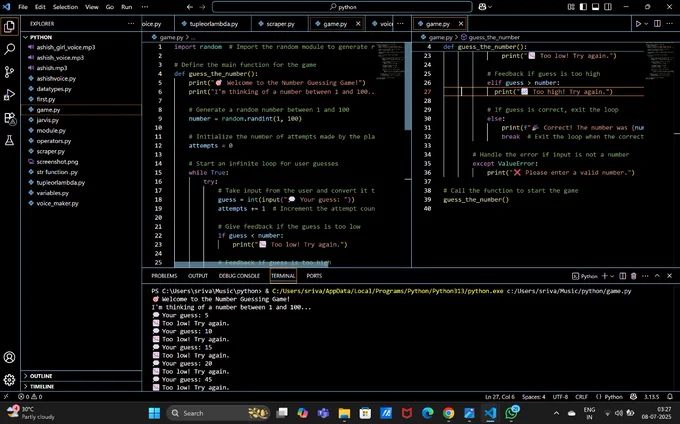
Task: Open the File menu
Action: tap(23, 7)
